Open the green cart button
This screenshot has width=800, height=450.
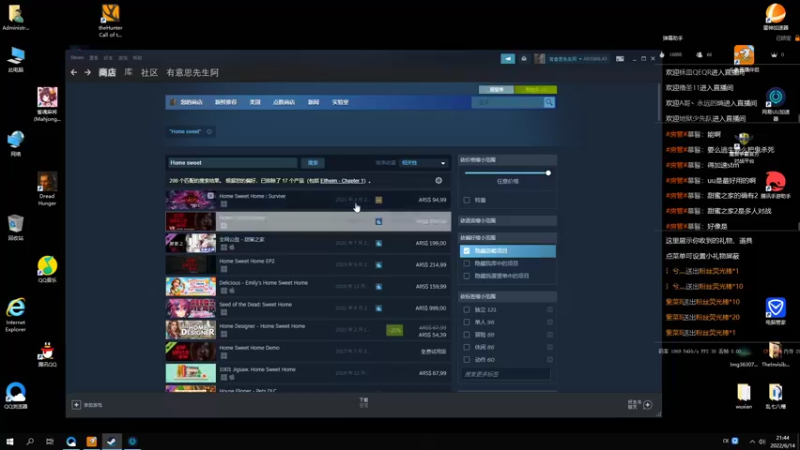(x=536, y=90)
